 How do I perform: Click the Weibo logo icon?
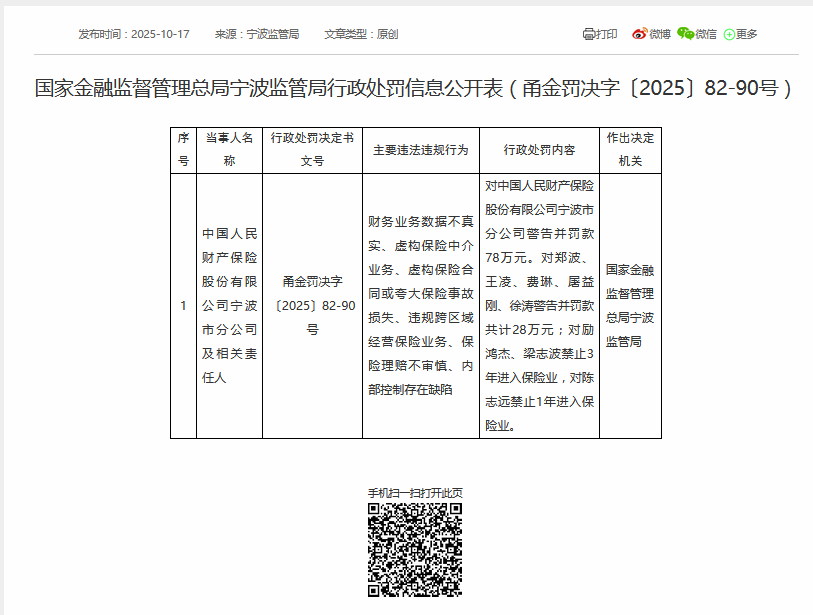(x=639, y=34)
